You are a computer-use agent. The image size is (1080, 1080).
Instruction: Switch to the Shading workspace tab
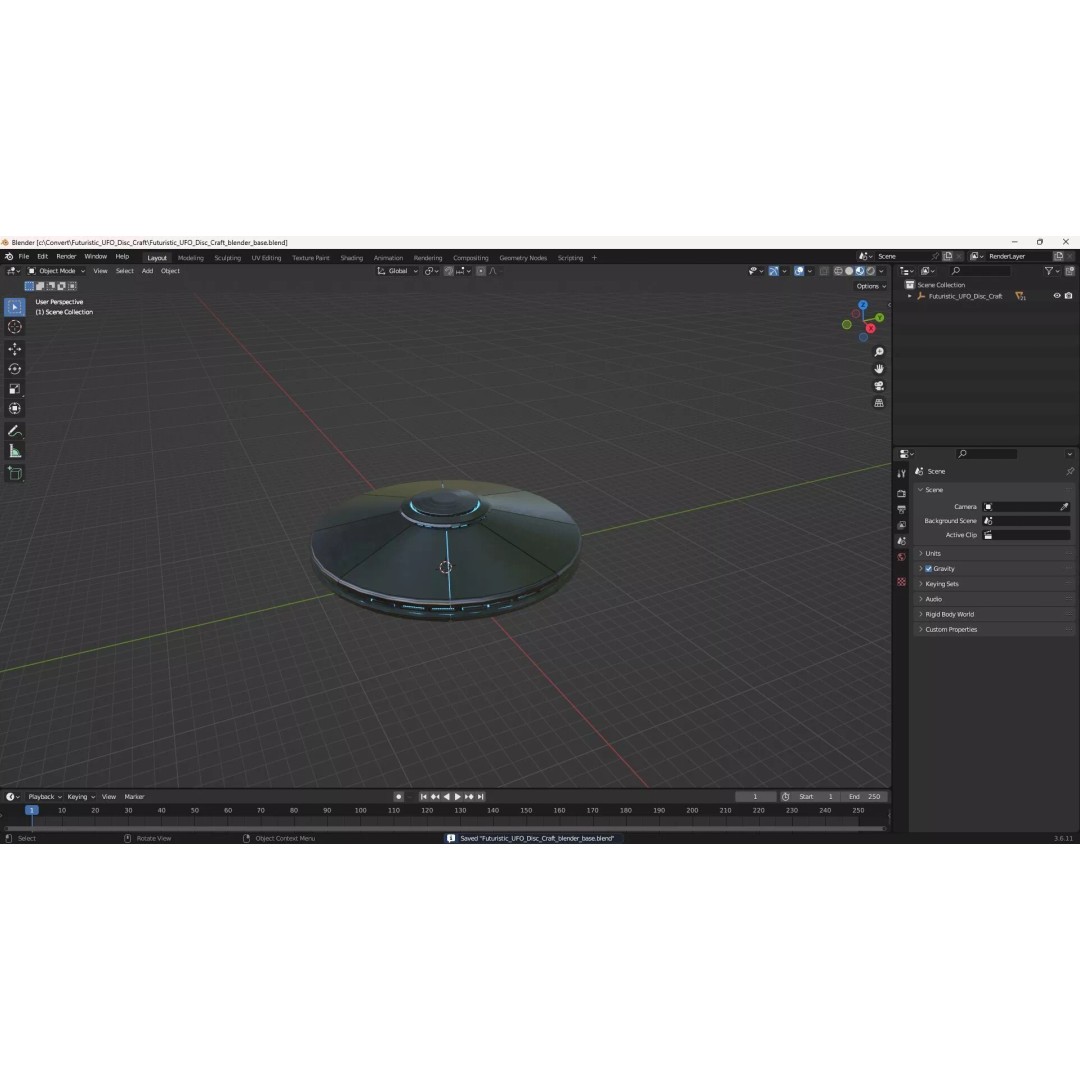tap(351, 258)
